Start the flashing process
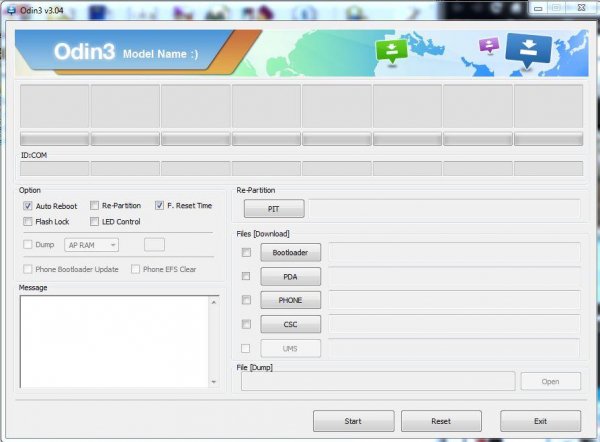This screenshot has width=600, height=442. [x=354, y=421]
